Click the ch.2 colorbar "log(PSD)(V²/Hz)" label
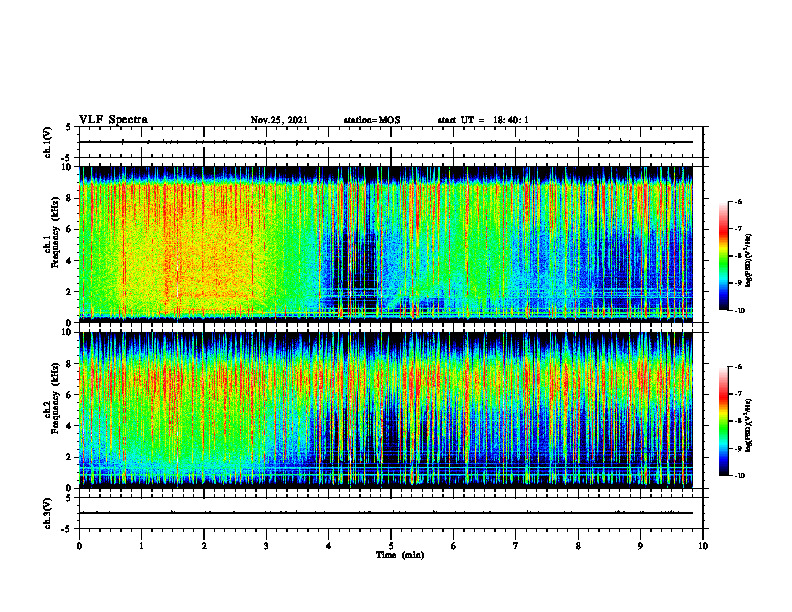Screen dimensions: 792x612 click(749, 426)
